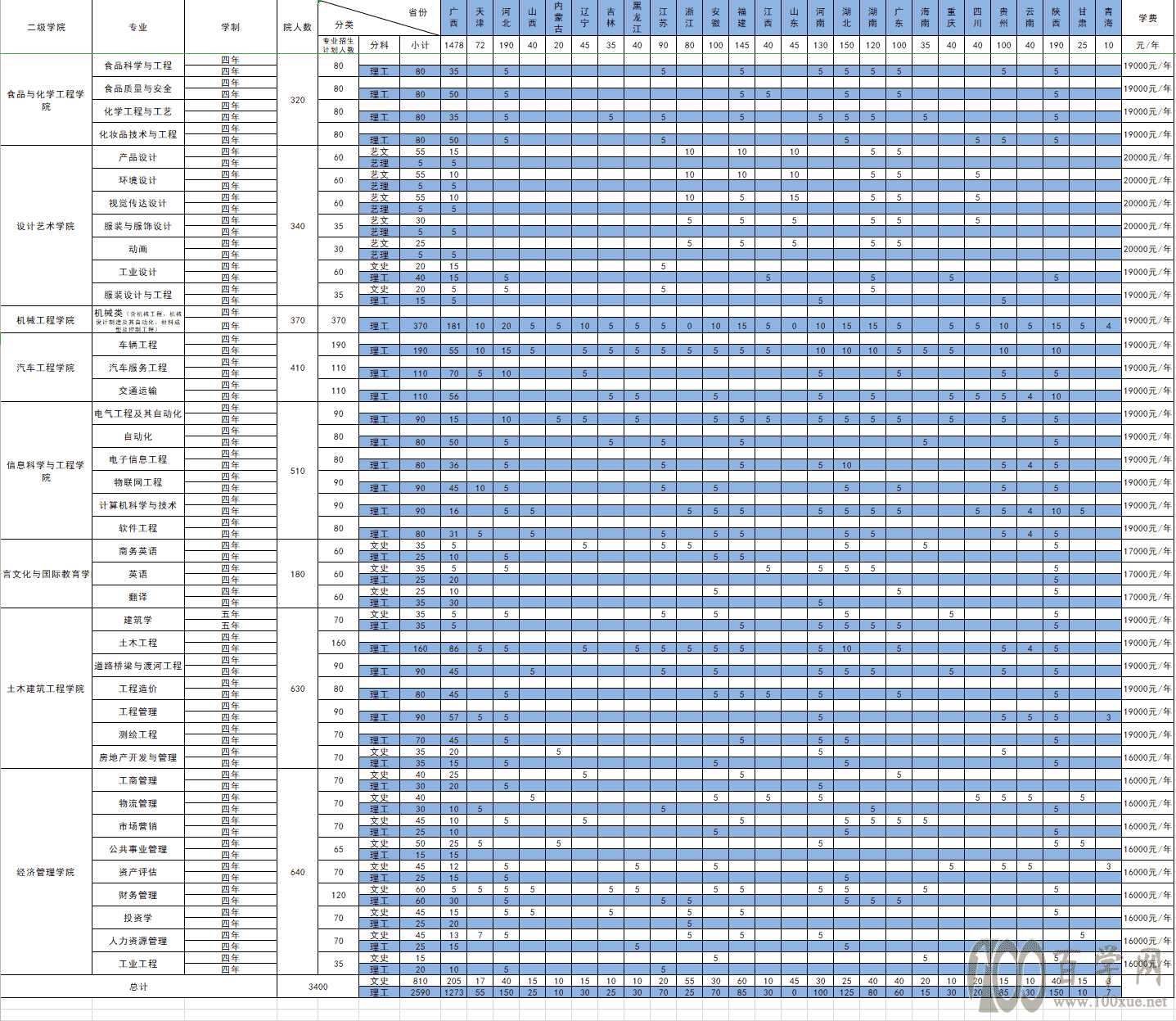Image resolution: width=1176 pixels, height=1021 pixels.
Task: Click the 信息科学与工程学院 college cell
Action: pyautogui.click(x=46, y=471)
